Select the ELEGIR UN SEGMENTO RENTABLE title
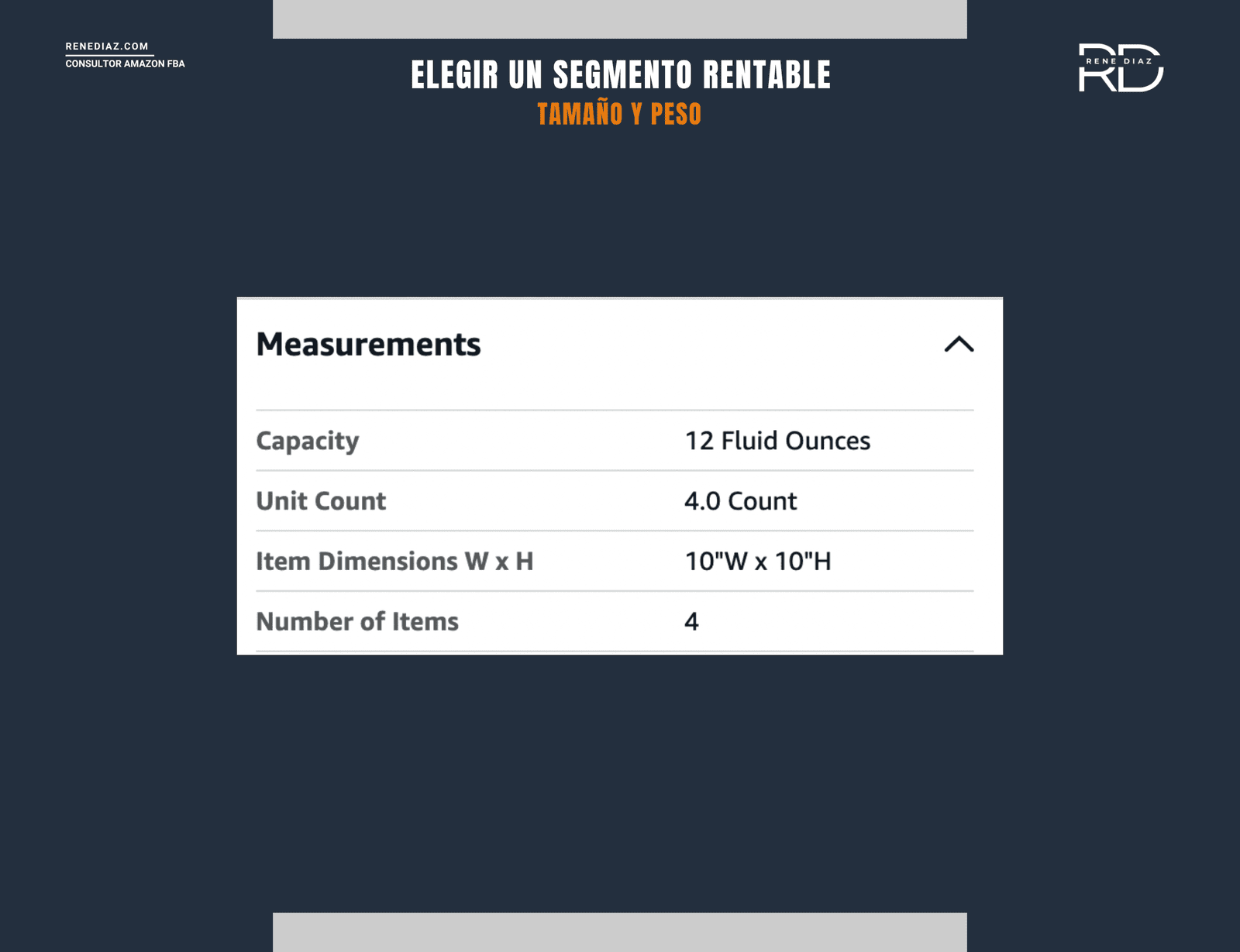 click(620, 75)
